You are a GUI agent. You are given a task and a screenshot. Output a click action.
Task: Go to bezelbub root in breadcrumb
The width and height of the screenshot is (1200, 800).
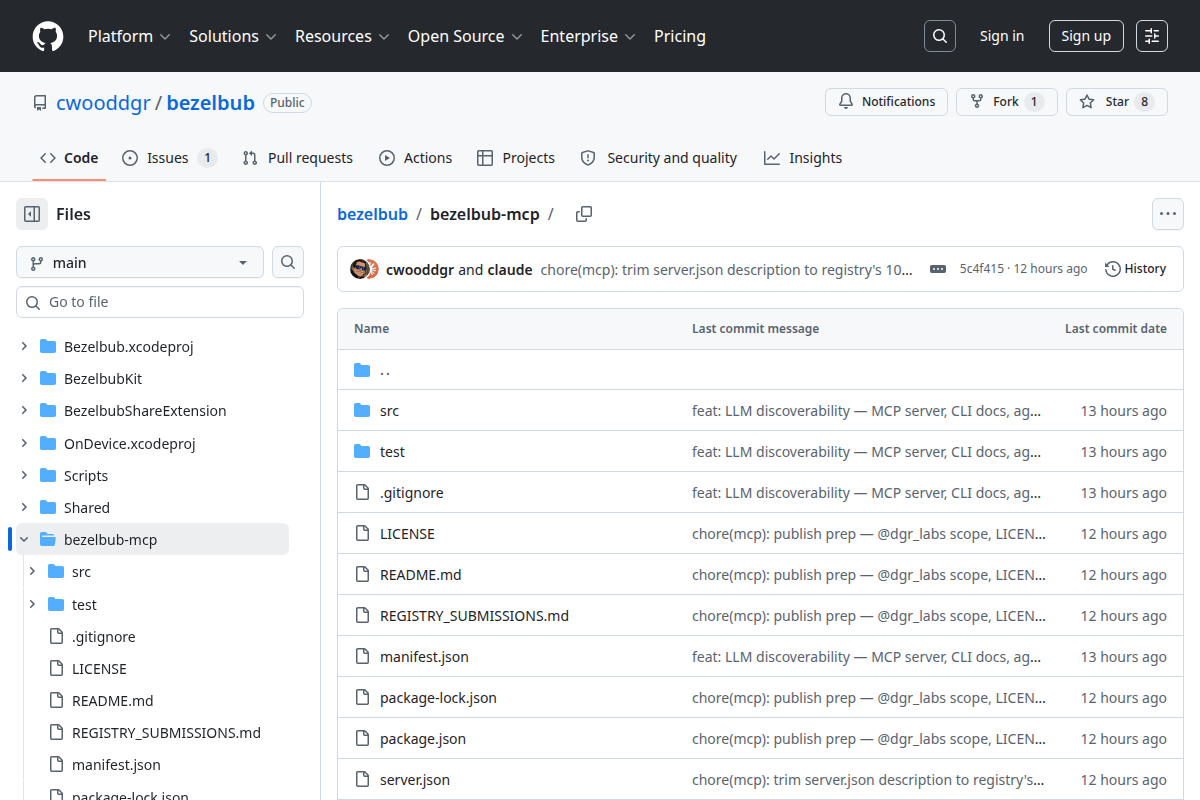[x=372, y=214]
